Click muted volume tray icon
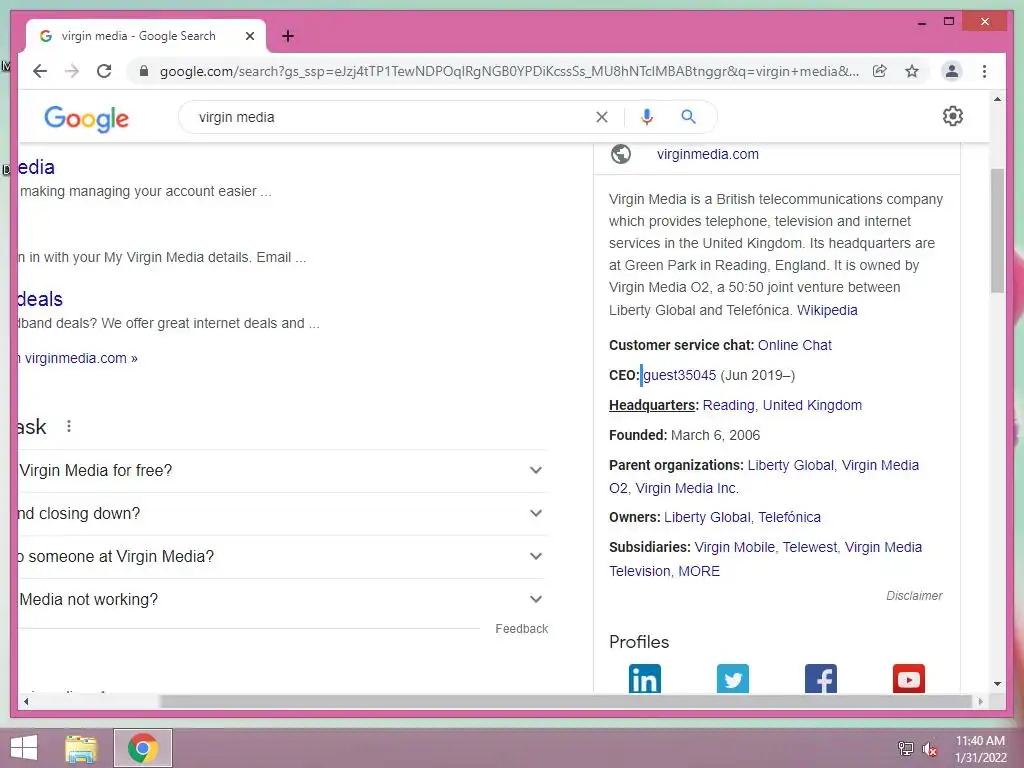The width and height of the screenshot is (1024, 768). tap(929, 749)
